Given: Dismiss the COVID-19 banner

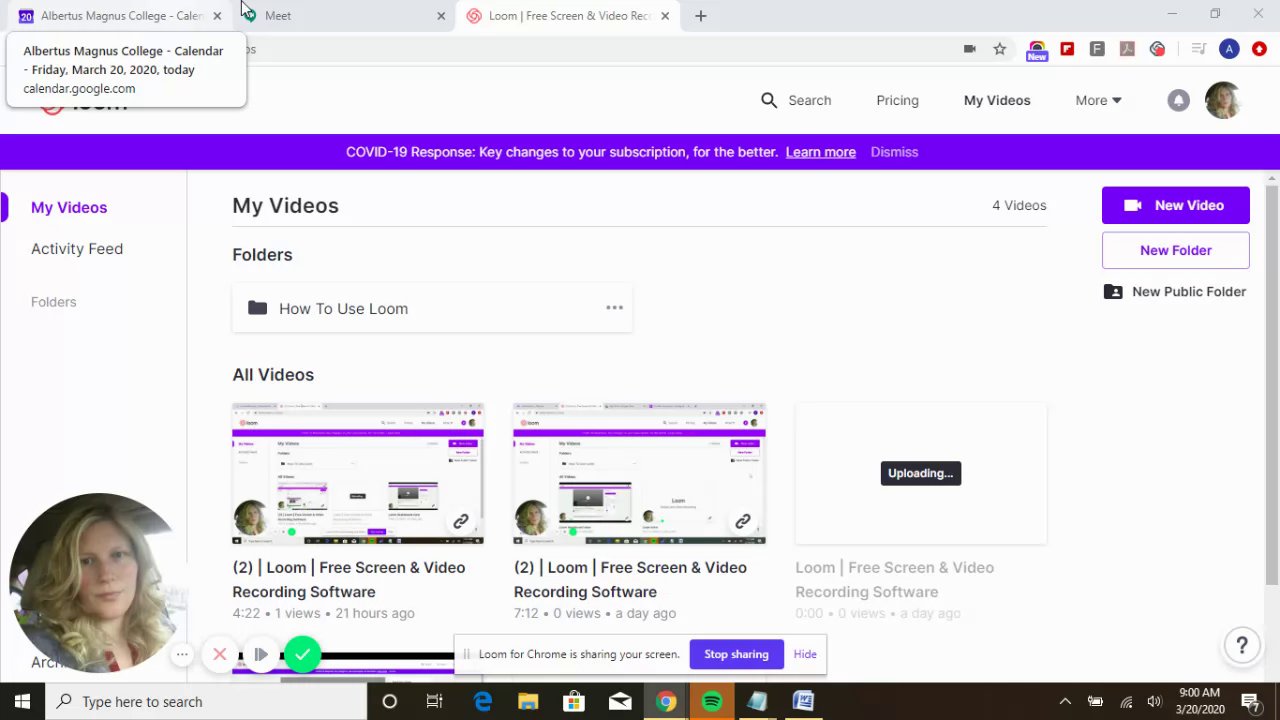Looking at the screenshot, I should (x=894, y=152).
